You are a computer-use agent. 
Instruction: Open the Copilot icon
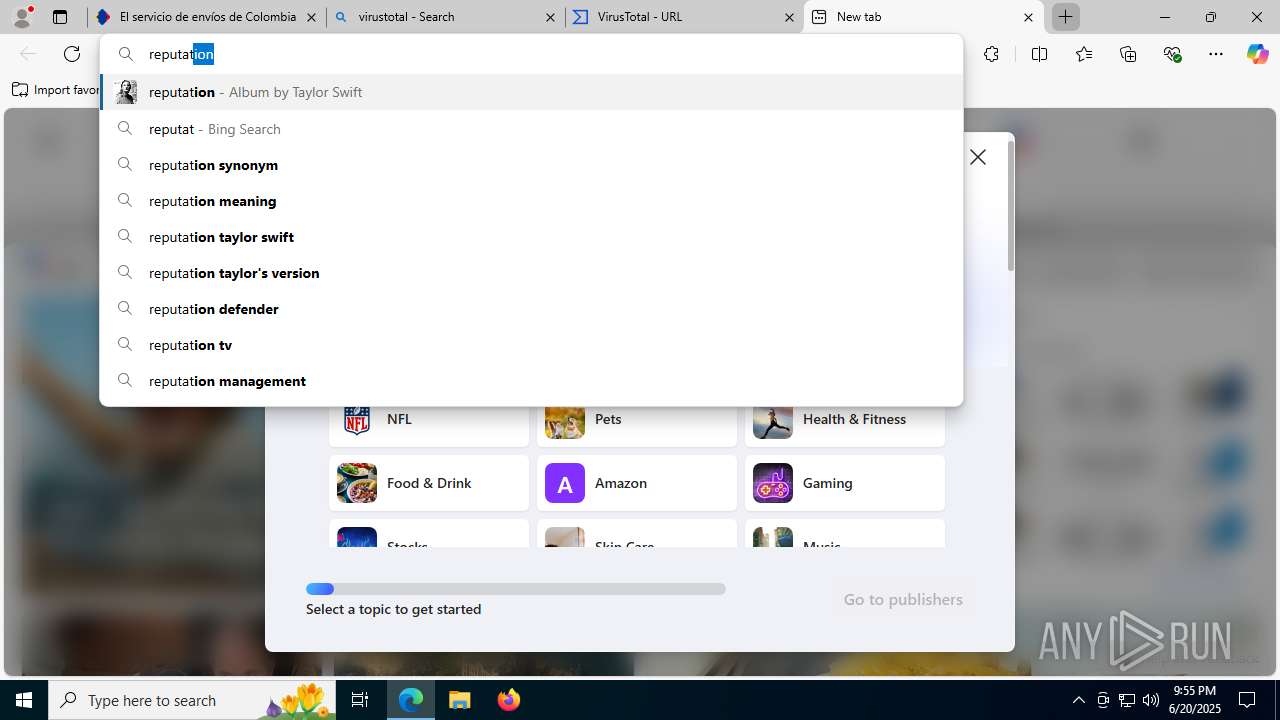pyautogui.click(x=1257, y=54)
